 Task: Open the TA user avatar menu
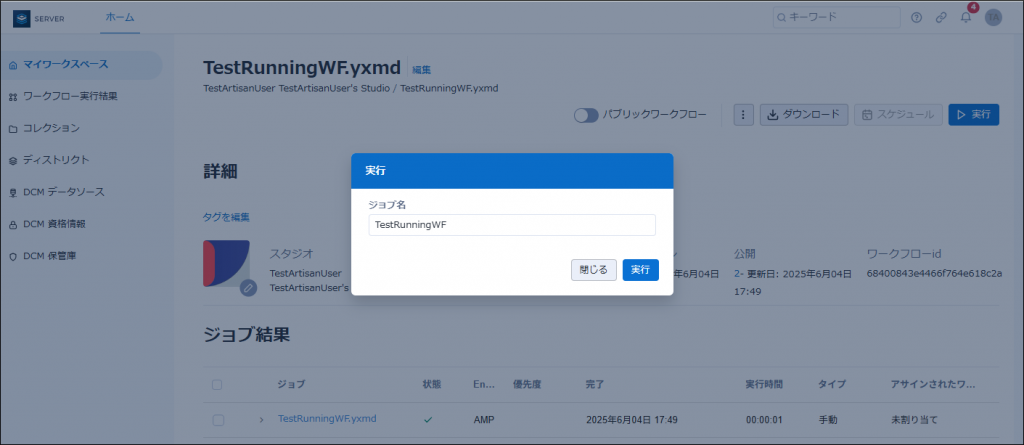click(x=993, y=18)
